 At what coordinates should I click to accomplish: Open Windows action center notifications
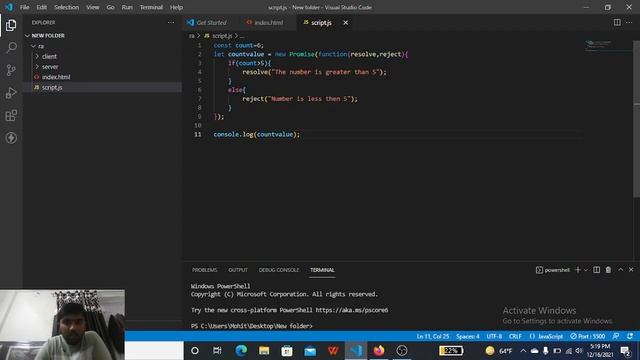pos(625,351)
